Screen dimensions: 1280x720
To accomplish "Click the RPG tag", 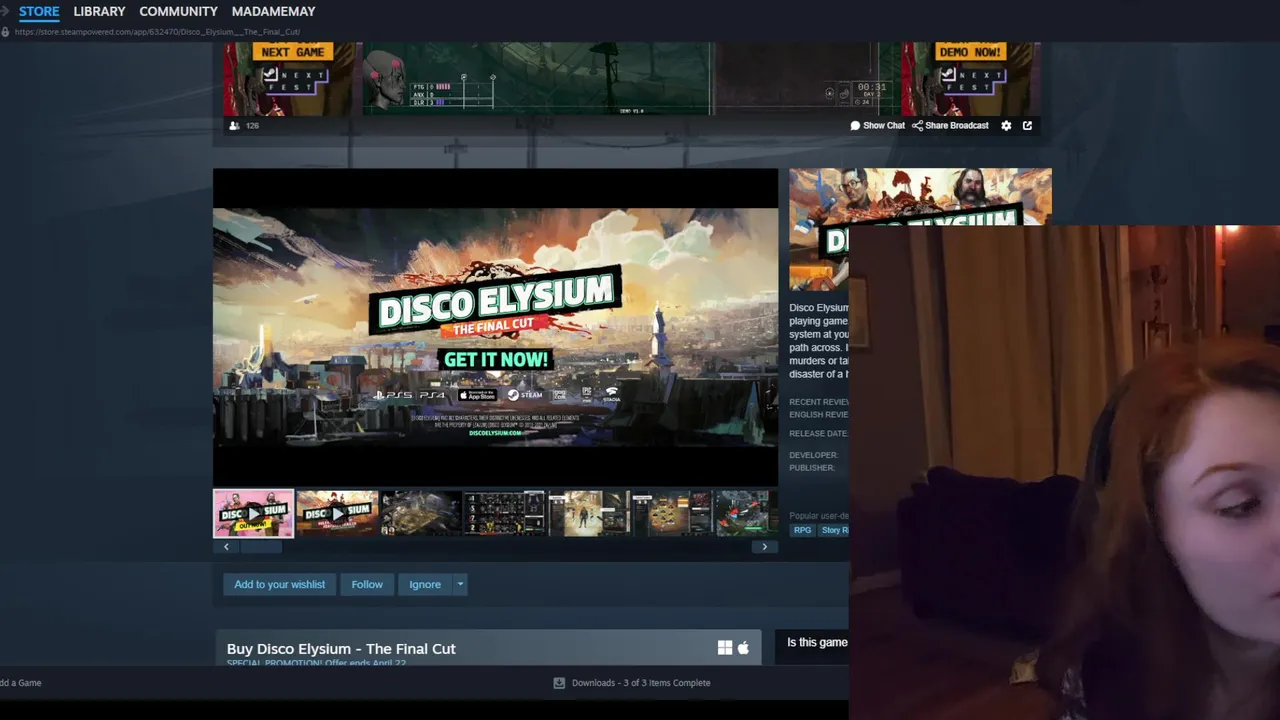I will pos(802,530).
